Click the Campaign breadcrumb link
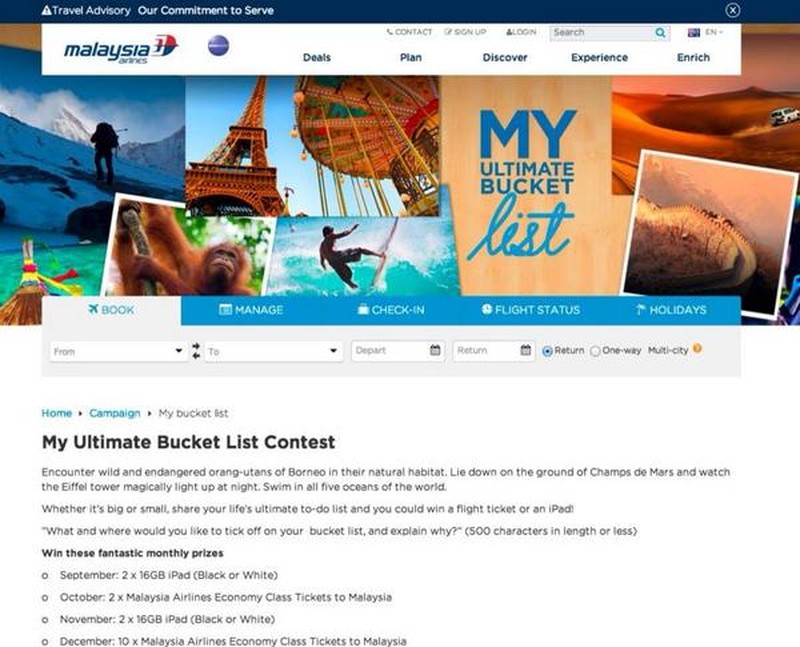The image size is (800, 647). point(115,413)
